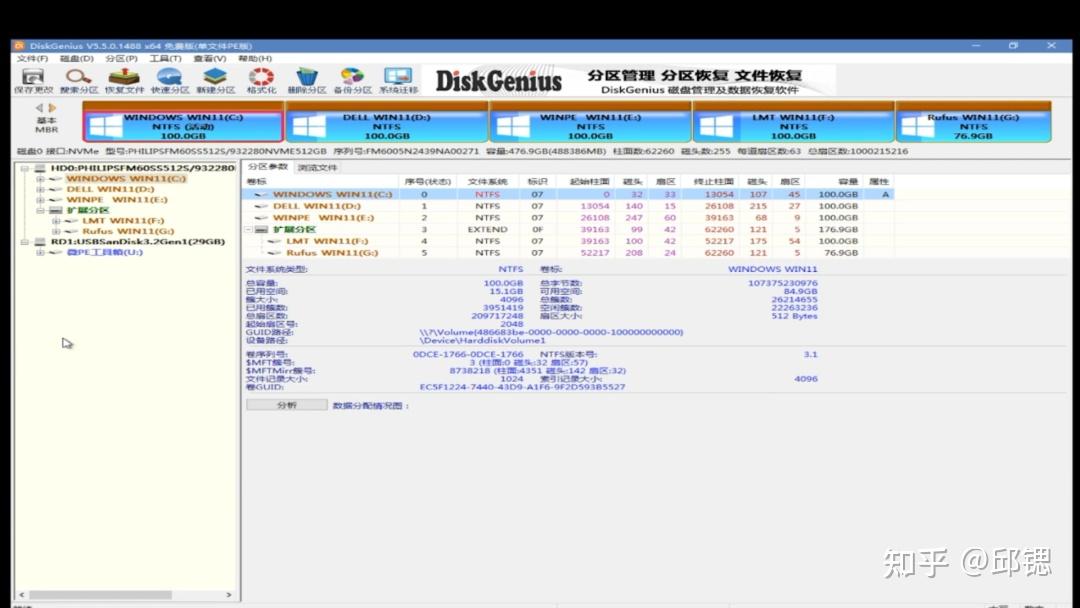
Task: Click the 分析 button
Action: 287,405
